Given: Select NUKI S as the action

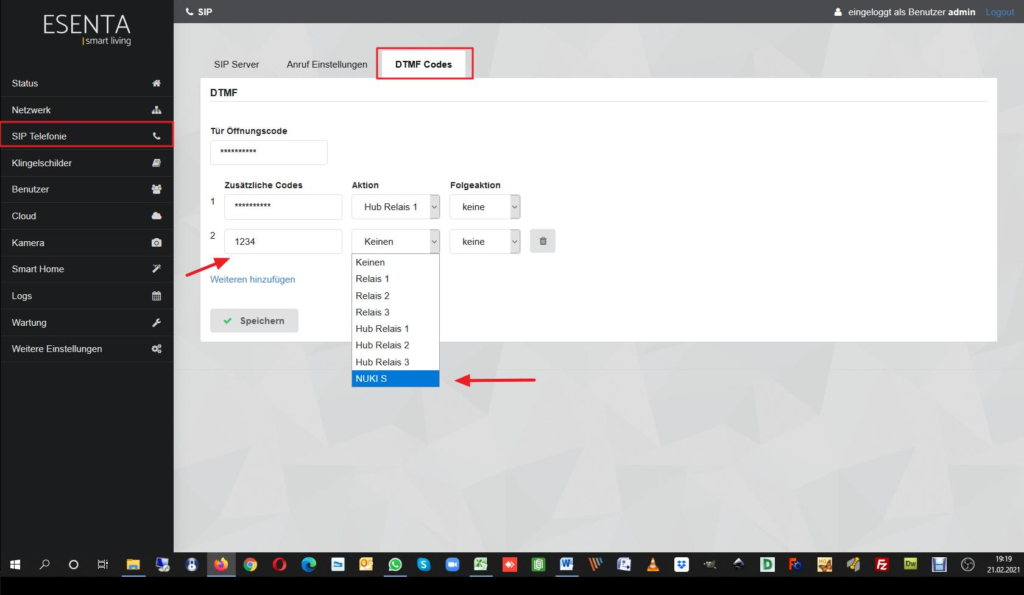Looking at the screenshot, I should click(x=395, y=378).
